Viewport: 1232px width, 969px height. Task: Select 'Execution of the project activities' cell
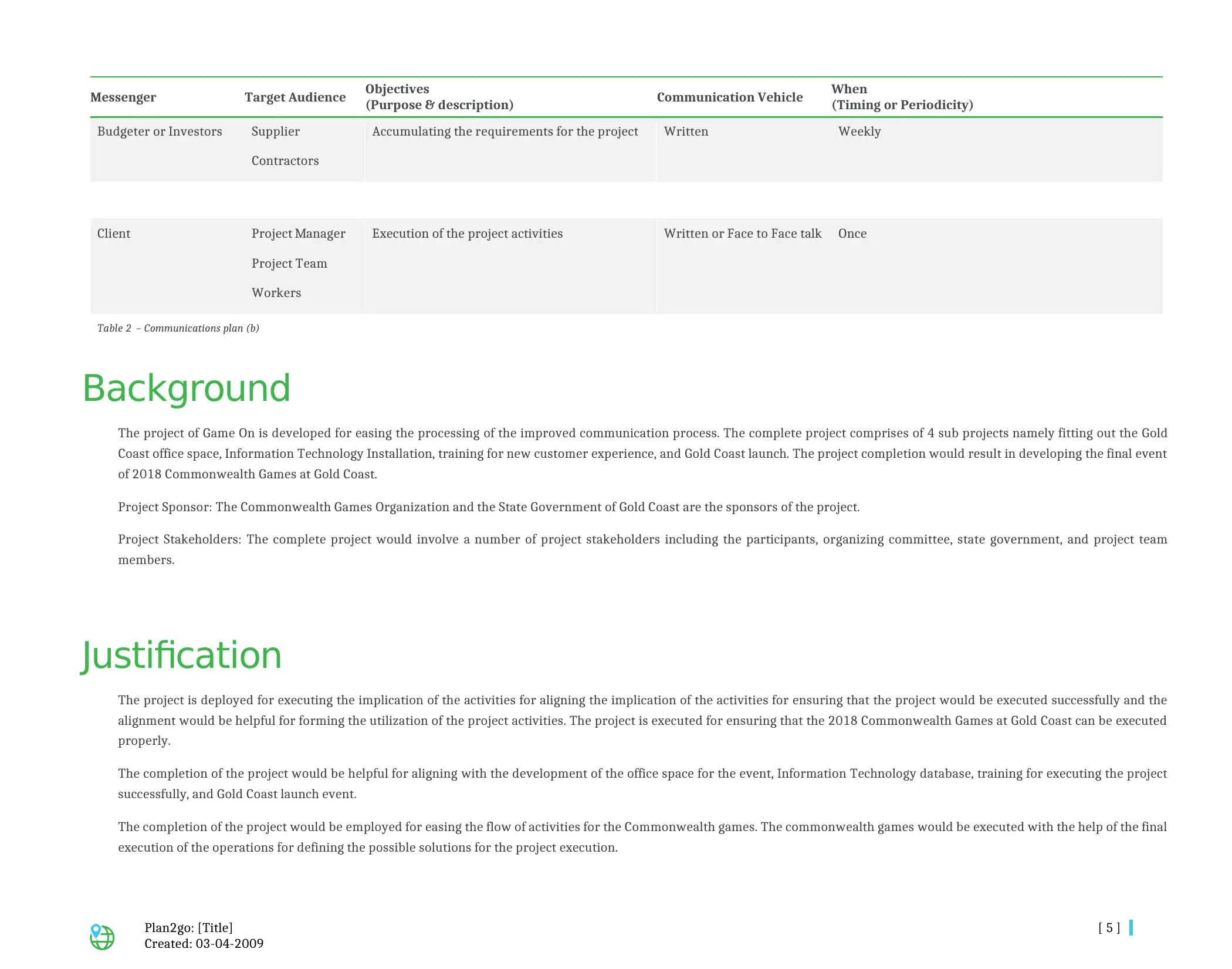coord(468,234)
